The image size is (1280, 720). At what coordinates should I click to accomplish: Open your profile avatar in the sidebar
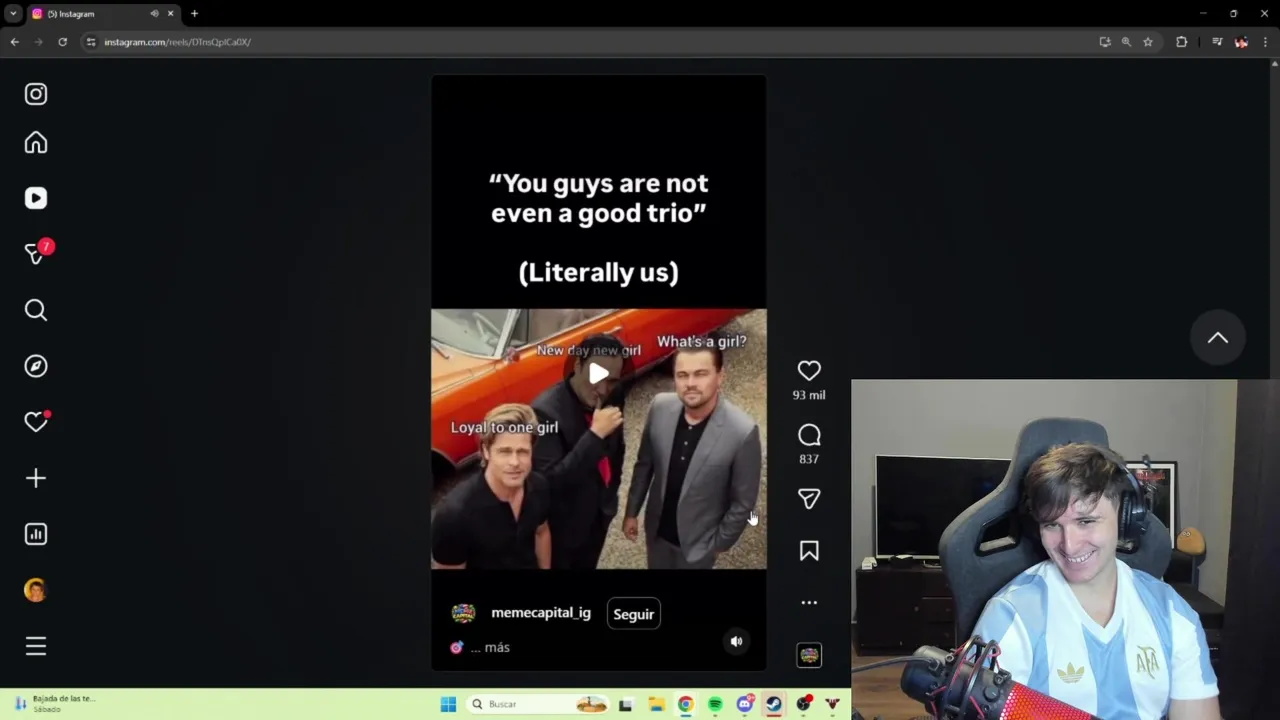(36, 590)
